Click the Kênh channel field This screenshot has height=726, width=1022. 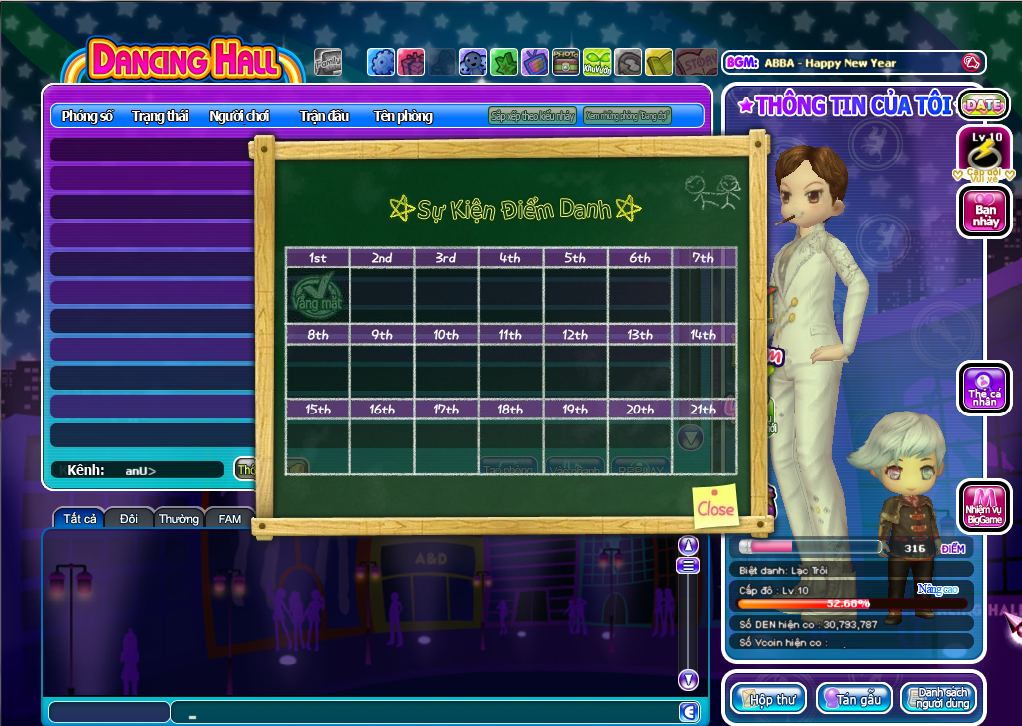pos(138,470)
